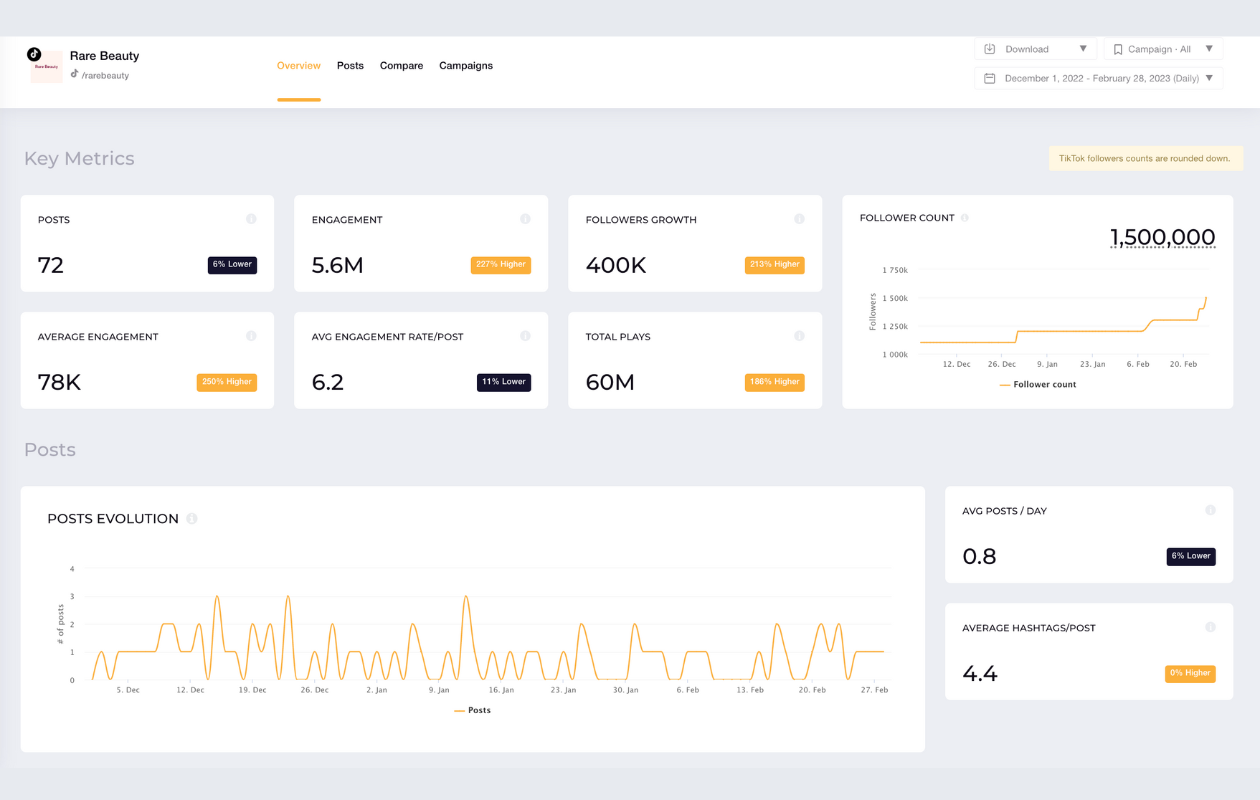Image resolution: width=1260 pixels, height=800 pixels.
Task: Click the 250% Higher badge on AVERAGE ENGAGEMENT
Action: pos(227,382)
